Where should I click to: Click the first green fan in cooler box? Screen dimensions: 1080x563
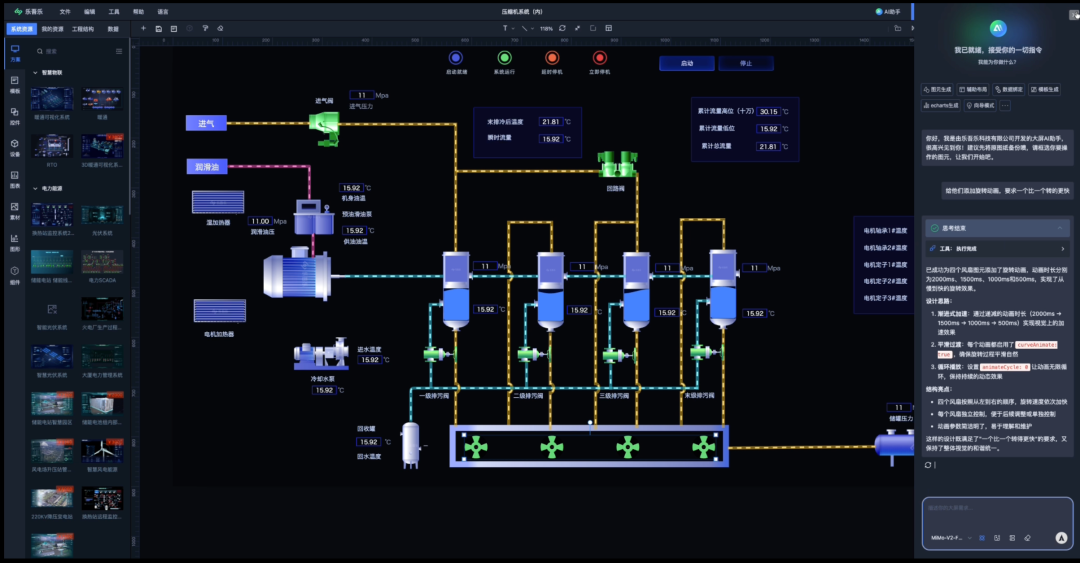point(475,447)
